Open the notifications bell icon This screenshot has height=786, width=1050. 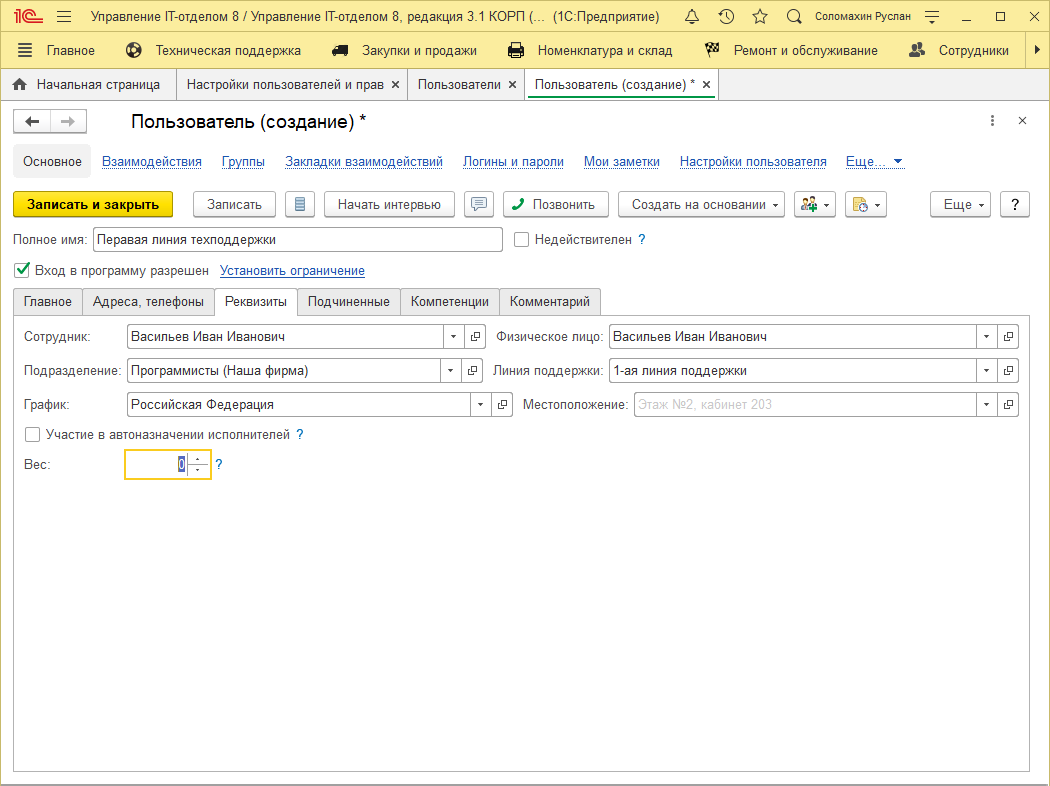692,17
